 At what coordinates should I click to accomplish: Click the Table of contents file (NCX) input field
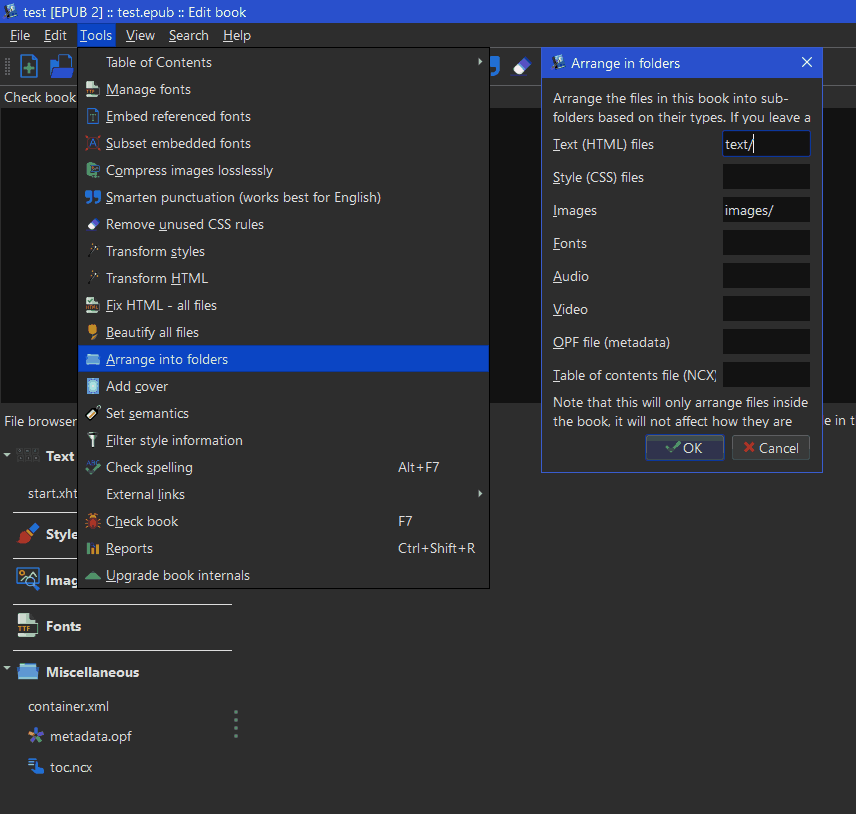point(766,375)
